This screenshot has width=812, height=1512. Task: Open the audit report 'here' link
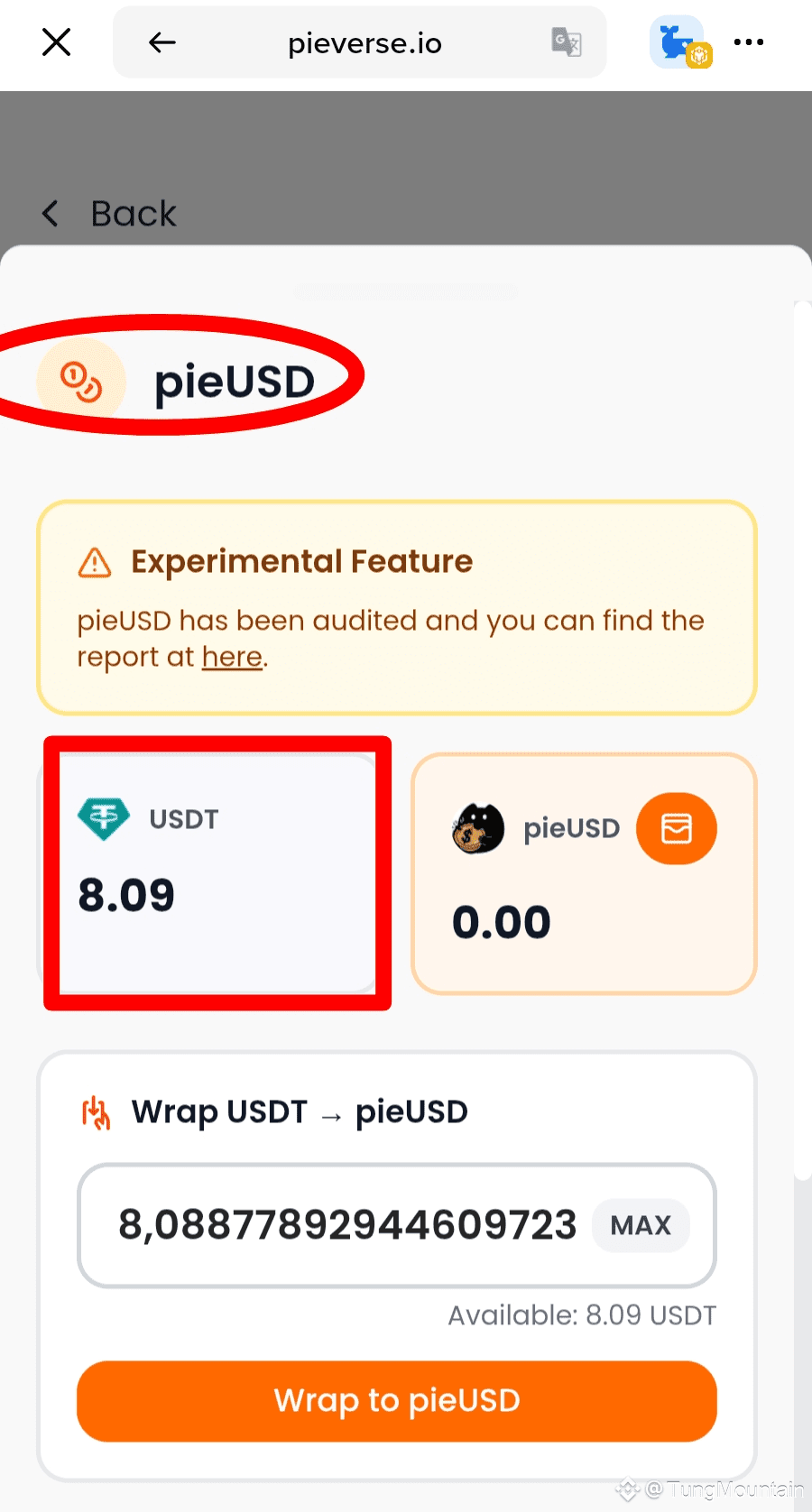click(232, 657)
